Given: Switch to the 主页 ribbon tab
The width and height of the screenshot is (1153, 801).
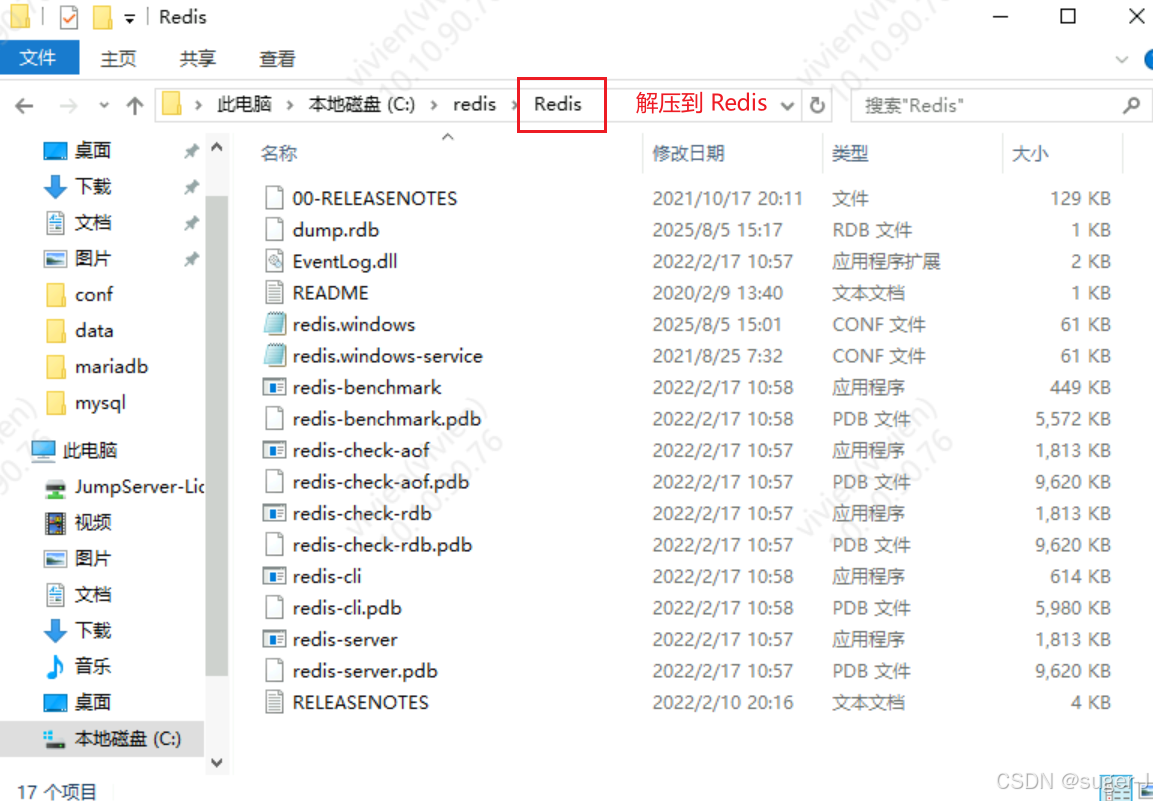Looking at the screenshot, I should 118,59.
